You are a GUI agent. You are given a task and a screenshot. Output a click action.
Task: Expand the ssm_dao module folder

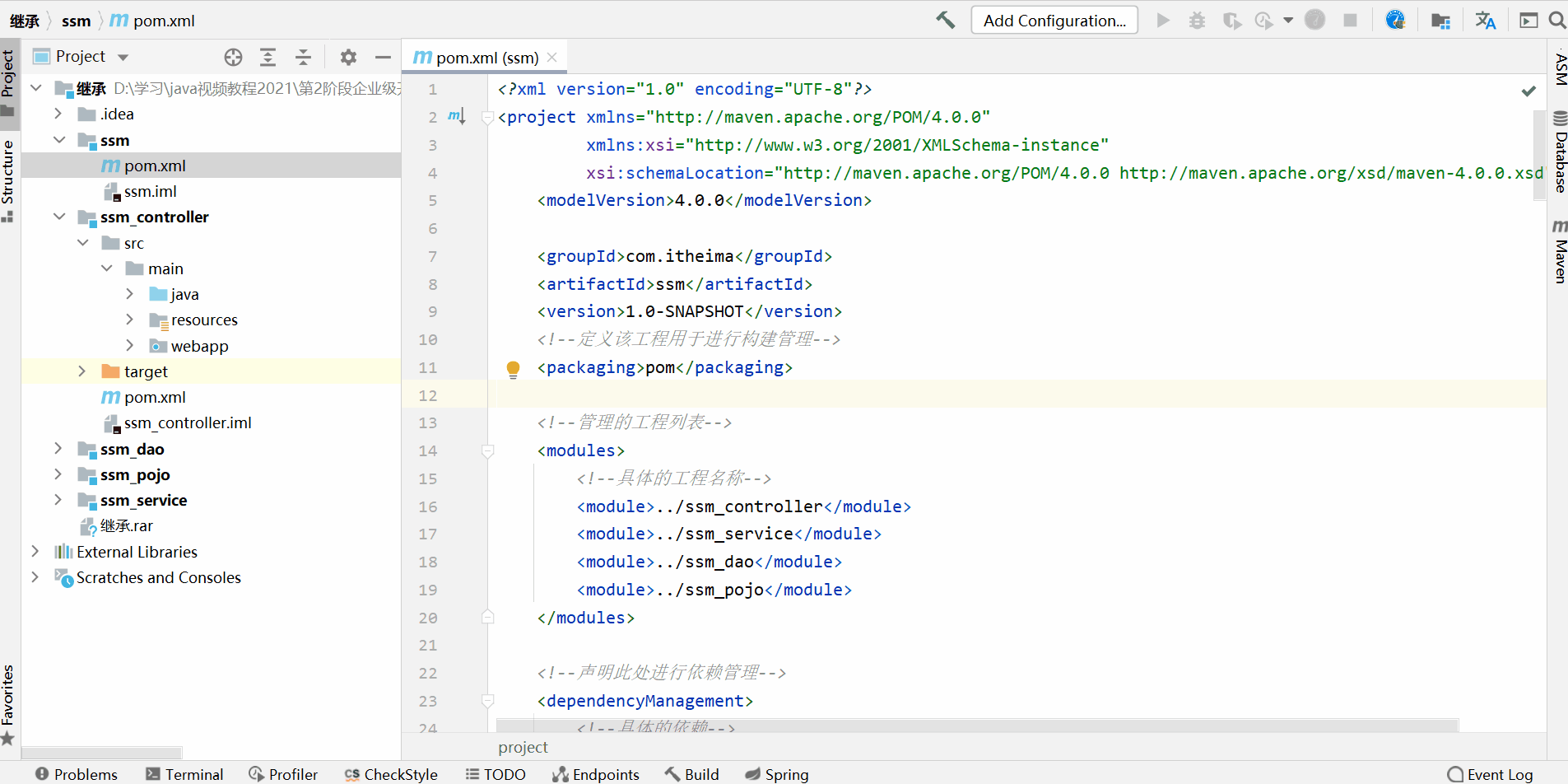(x=58, y=449)
